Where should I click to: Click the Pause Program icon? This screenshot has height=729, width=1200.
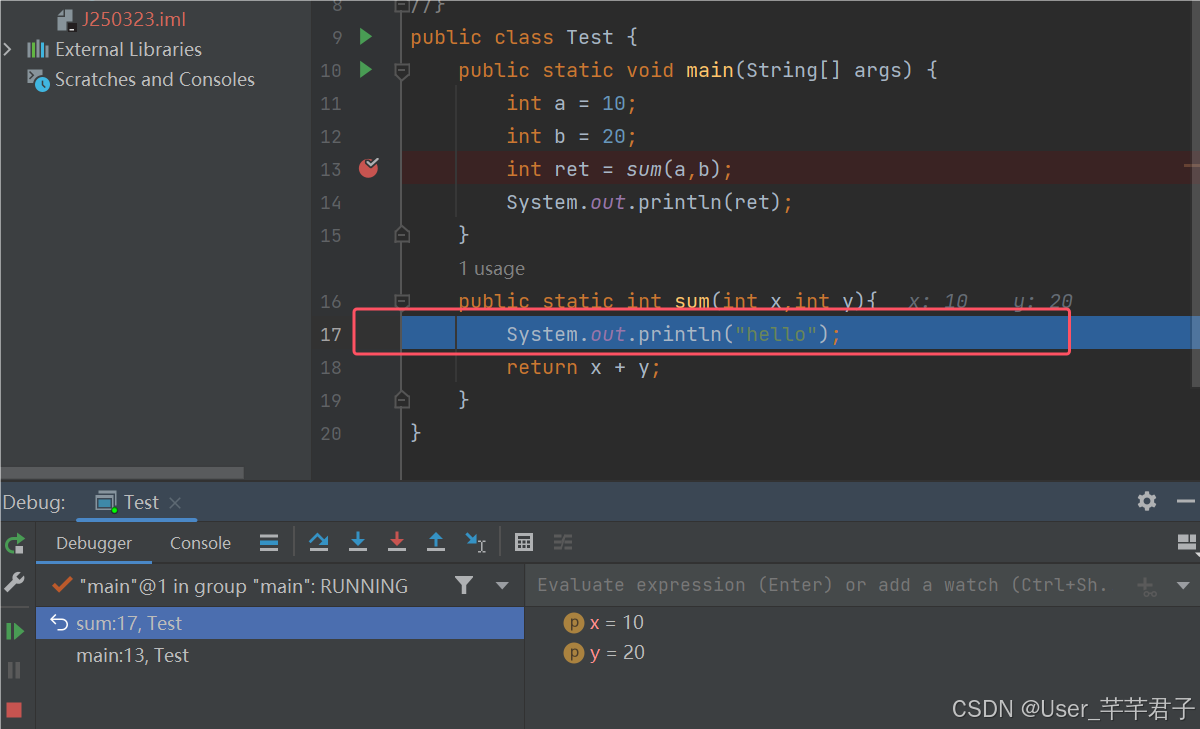[14, 670]
